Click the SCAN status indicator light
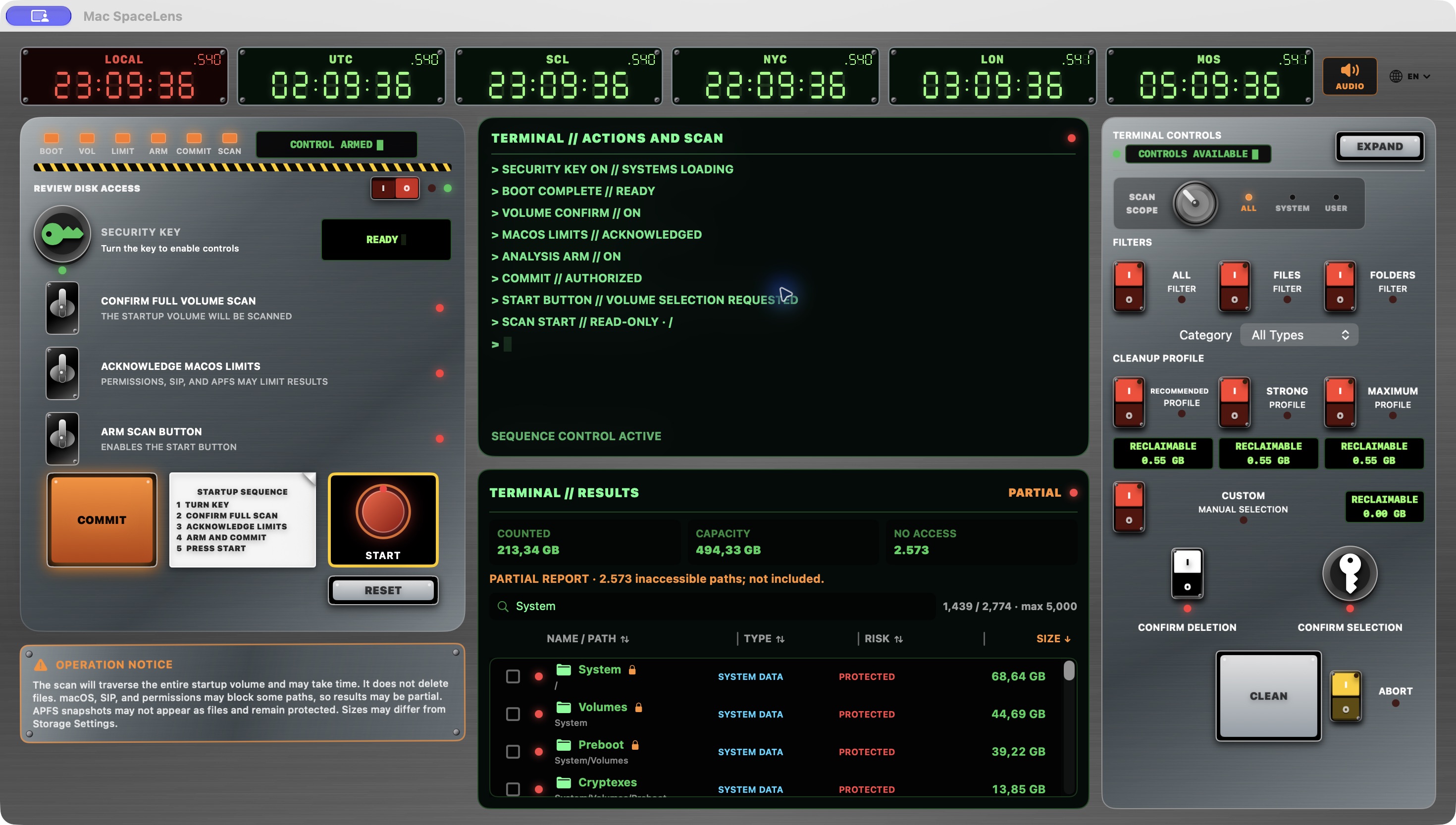Screen dimensions: 1456x825 (229, 138)
